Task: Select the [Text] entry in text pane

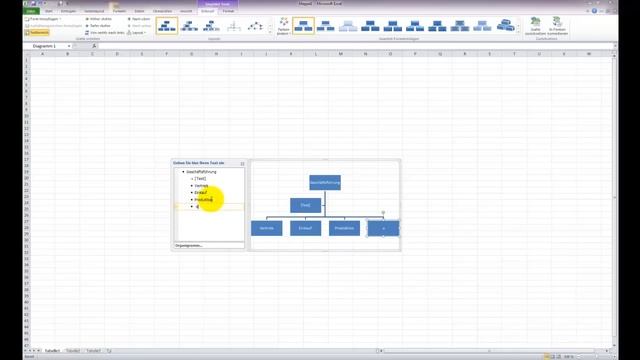Action: point(200,179)
